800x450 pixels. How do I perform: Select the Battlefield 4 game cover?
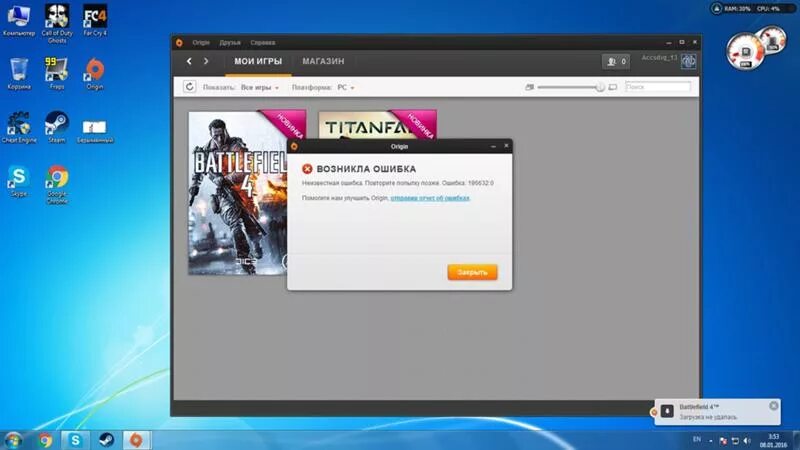point(238,193)
